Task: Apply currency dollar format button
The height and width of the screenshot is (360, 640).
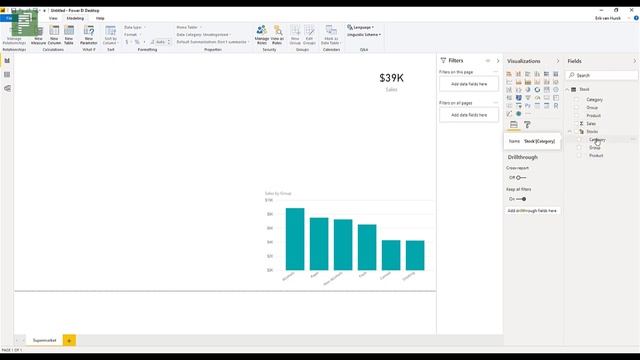Action: tap(127, 42)
